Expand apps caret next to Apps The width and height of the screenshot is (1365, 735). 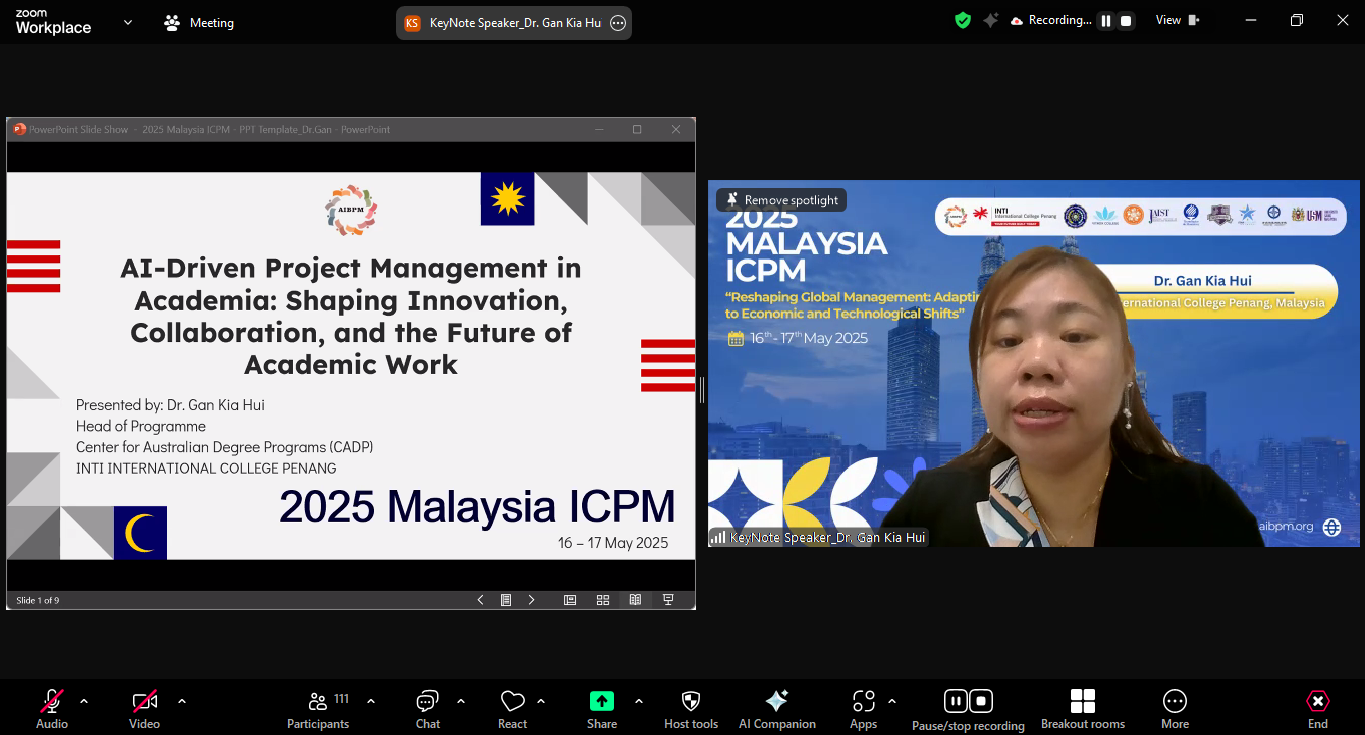coord(892,701)
